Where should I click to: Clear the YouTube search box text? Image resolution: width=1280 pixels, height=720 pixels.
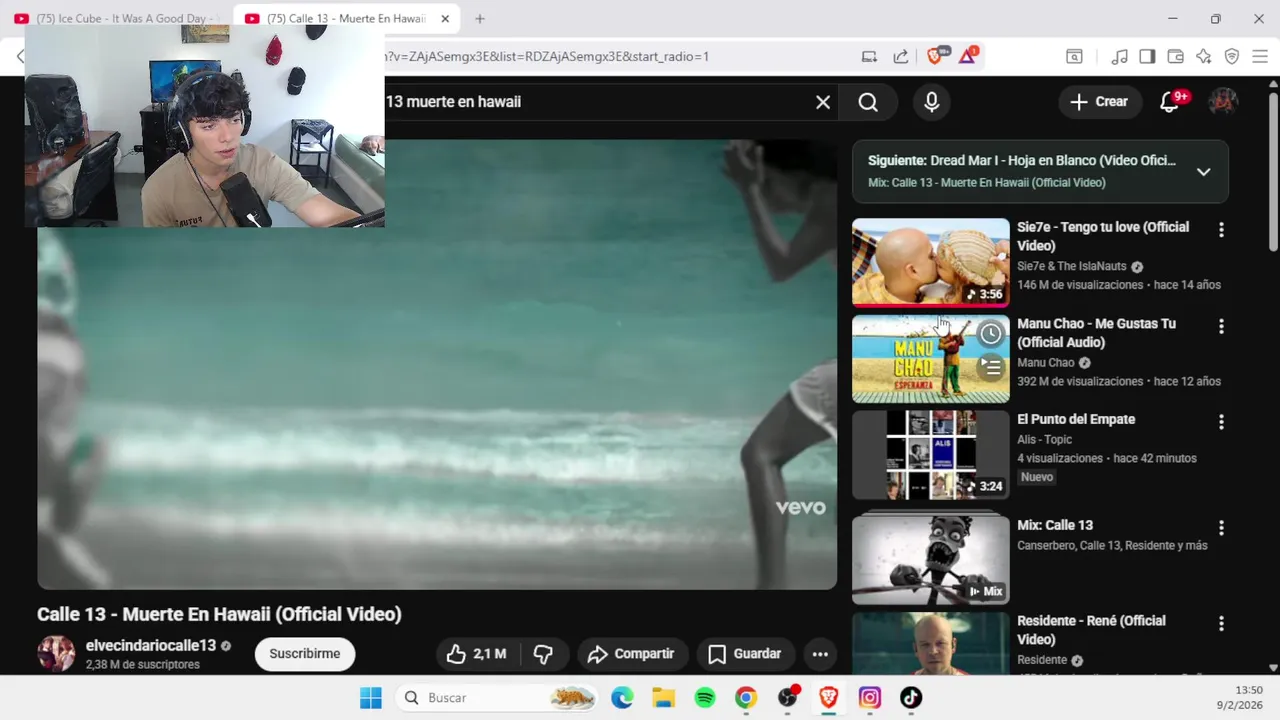click(x=823, y=102)
